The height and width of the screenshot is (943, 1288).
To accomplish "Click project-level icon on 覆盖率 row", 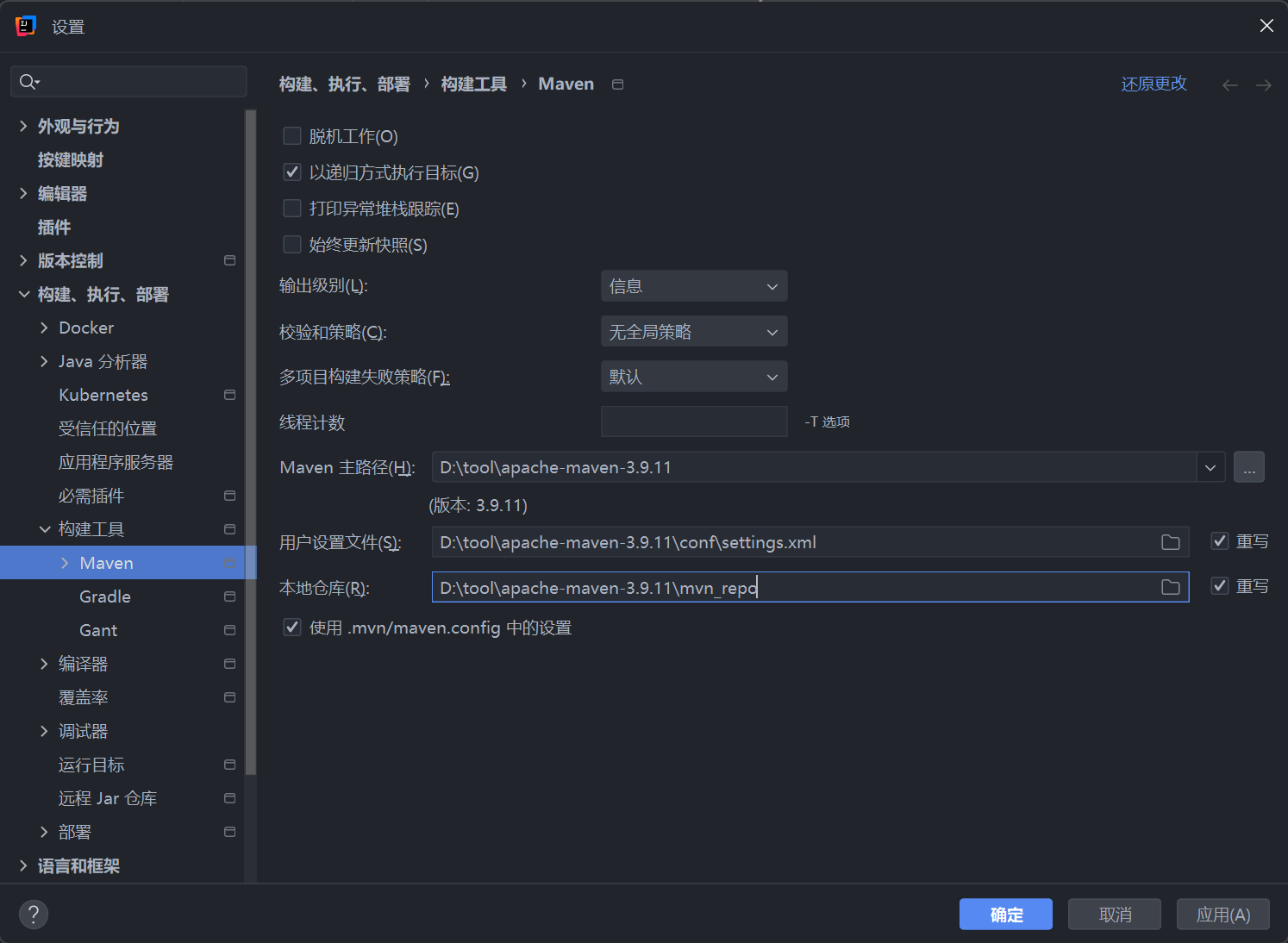I will click(229, 697).
